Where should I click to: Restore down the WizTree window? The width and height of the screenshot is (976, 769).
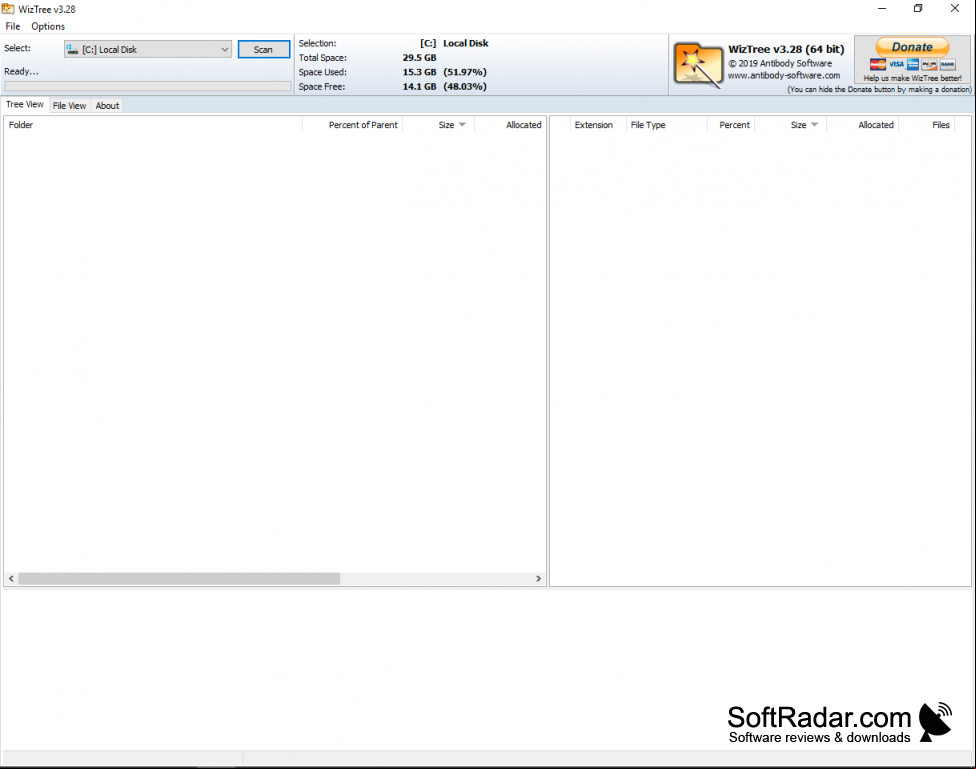coord(917,9)
